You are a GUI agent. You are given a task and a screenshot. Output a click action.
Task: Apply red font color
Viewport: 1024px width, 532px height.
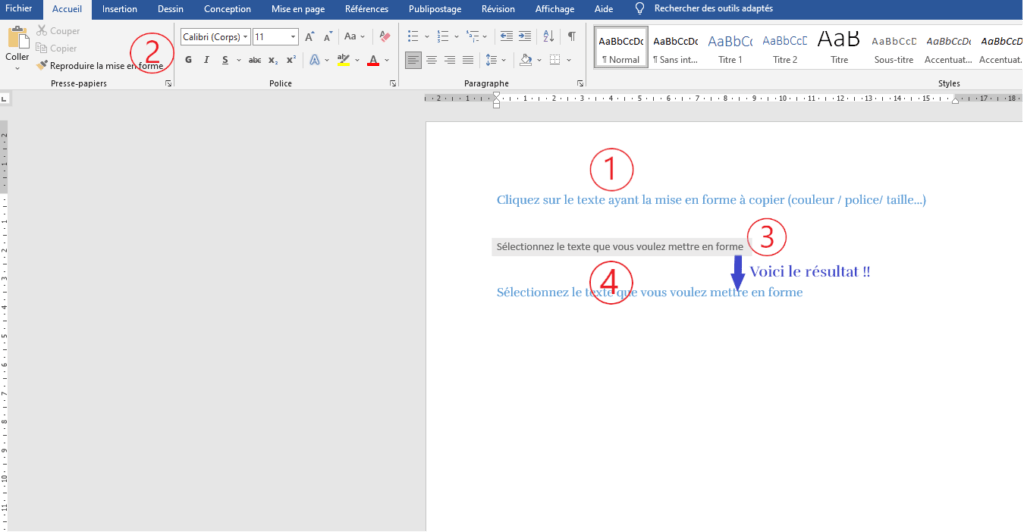[x=373, y=60]
